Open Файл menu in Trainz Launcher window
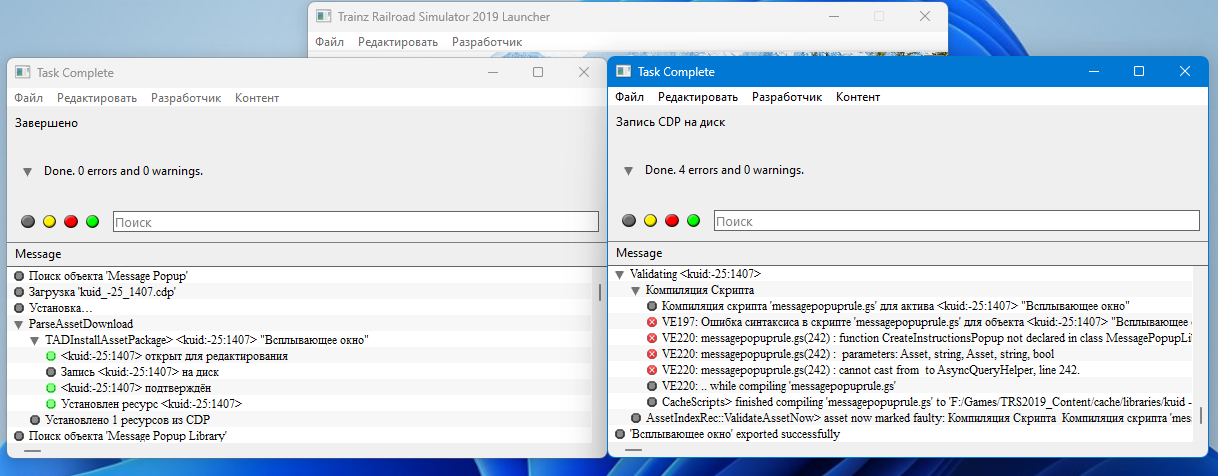1218x476 pixels. 330,42
